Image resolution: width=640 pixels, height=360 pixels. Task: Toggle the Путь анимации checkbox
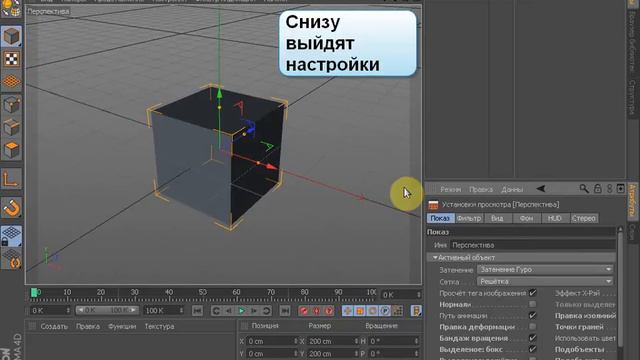pos(533,316)
